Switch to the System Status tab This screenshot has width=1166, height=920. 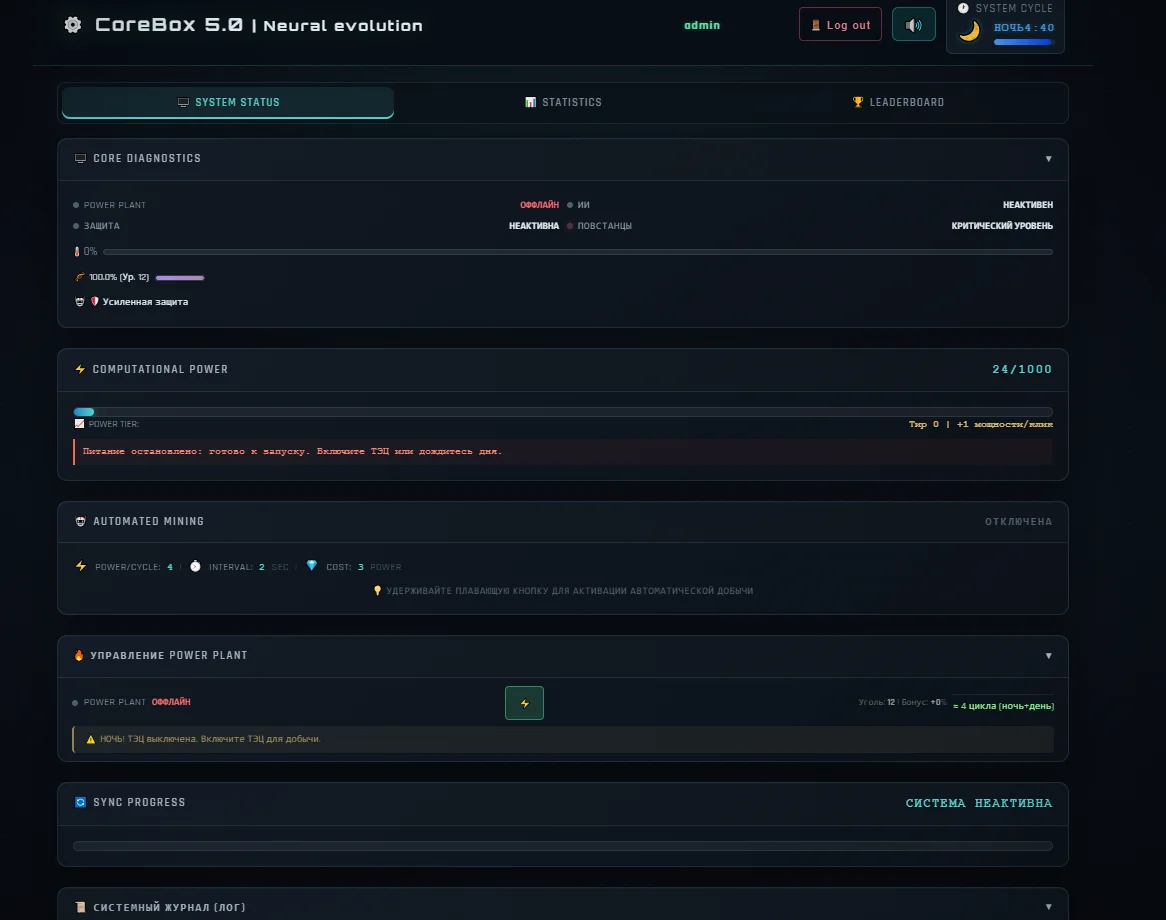(x=228, y=103)
